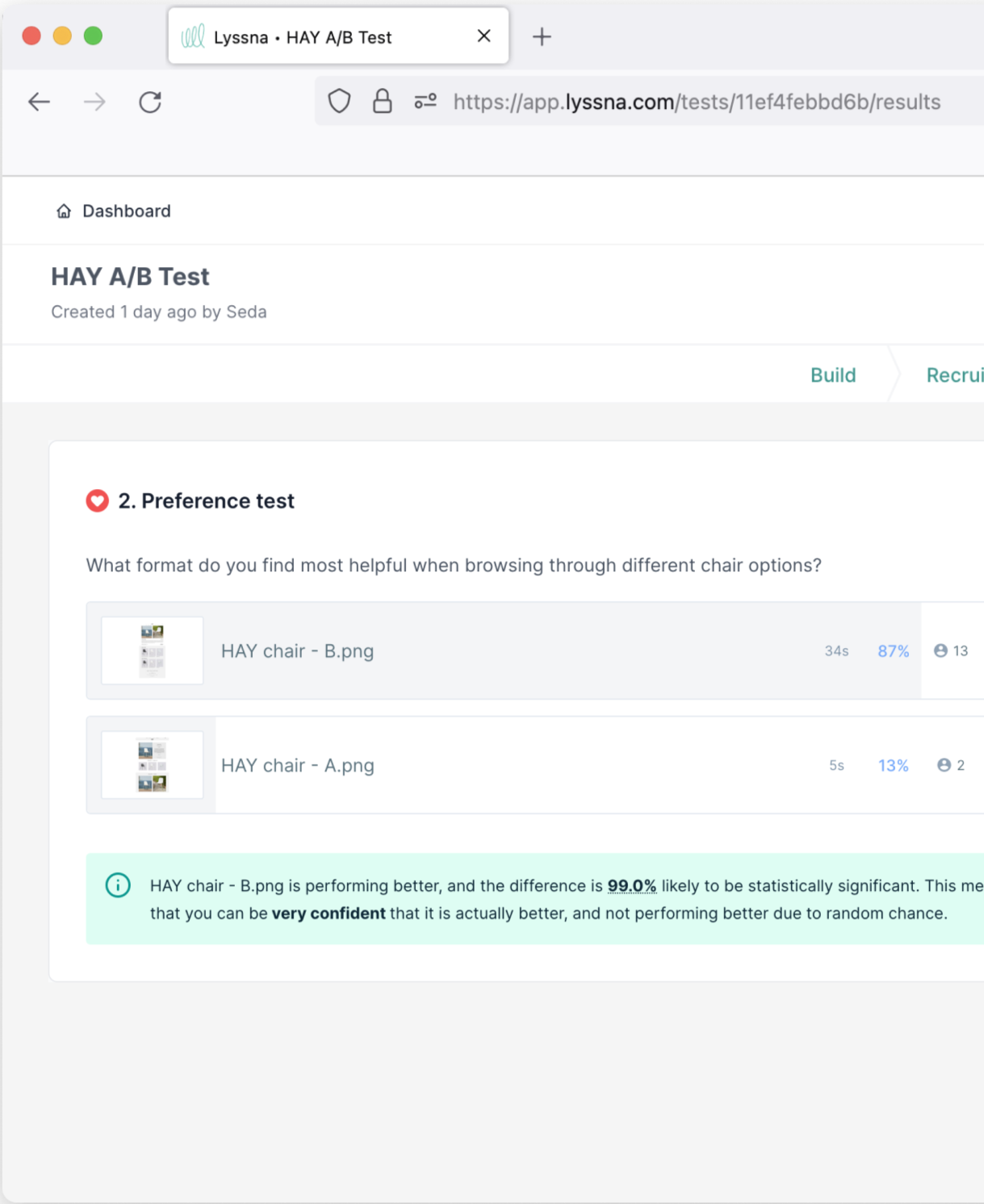Click the participant icon beside 13

click(940, 650)
